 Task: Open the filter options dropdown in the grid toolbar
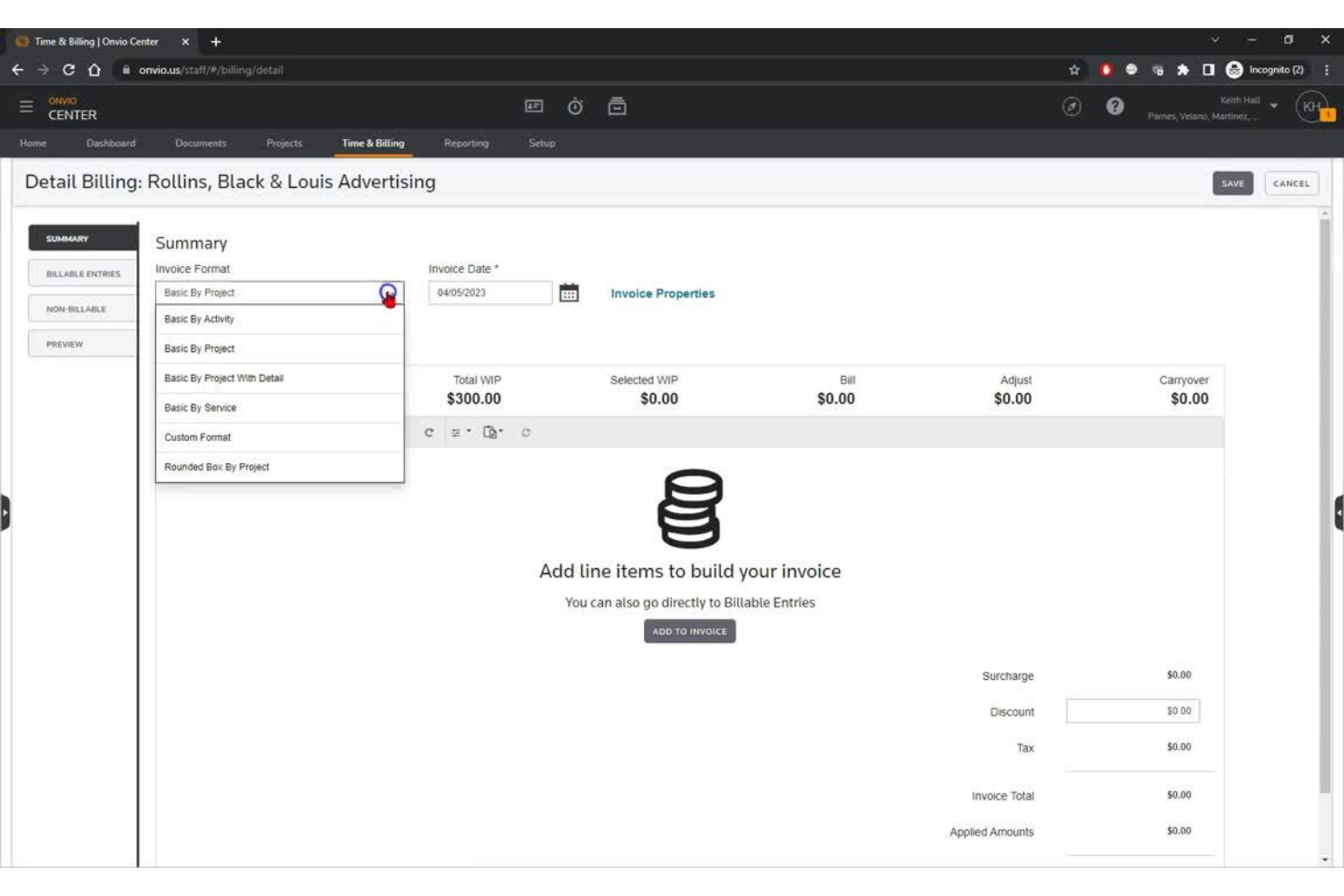coord(461,433)
